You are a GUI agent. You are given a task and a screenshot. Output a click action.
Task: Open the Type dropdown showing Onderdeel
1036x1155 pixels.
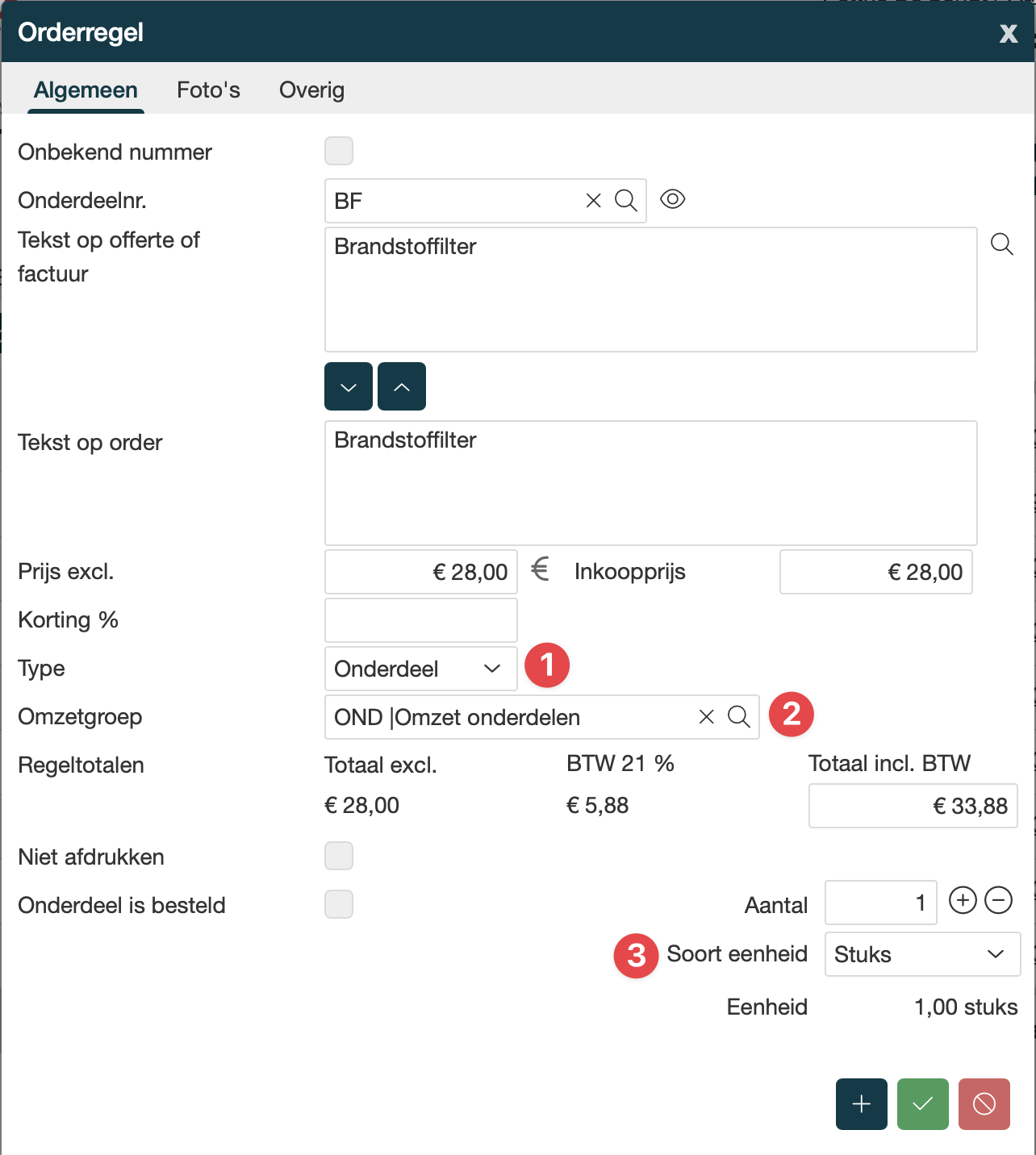(x=420, y=669)
